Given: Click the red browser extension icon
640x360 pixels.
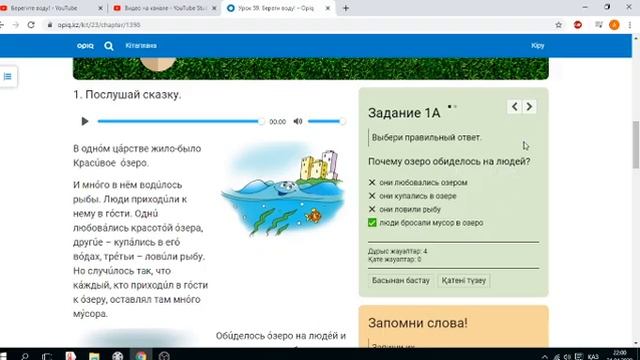Looking at the screenshot, I should pyautogui.click(x=578, y=25).
